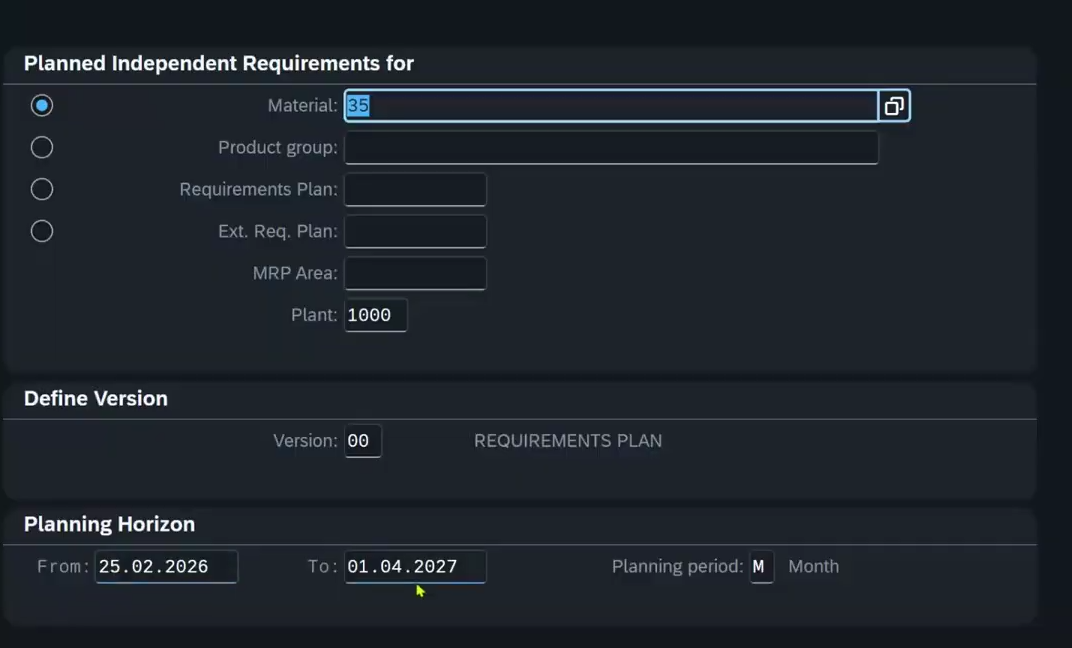Click into the Material input field
1072x648 pixels.
611,106
